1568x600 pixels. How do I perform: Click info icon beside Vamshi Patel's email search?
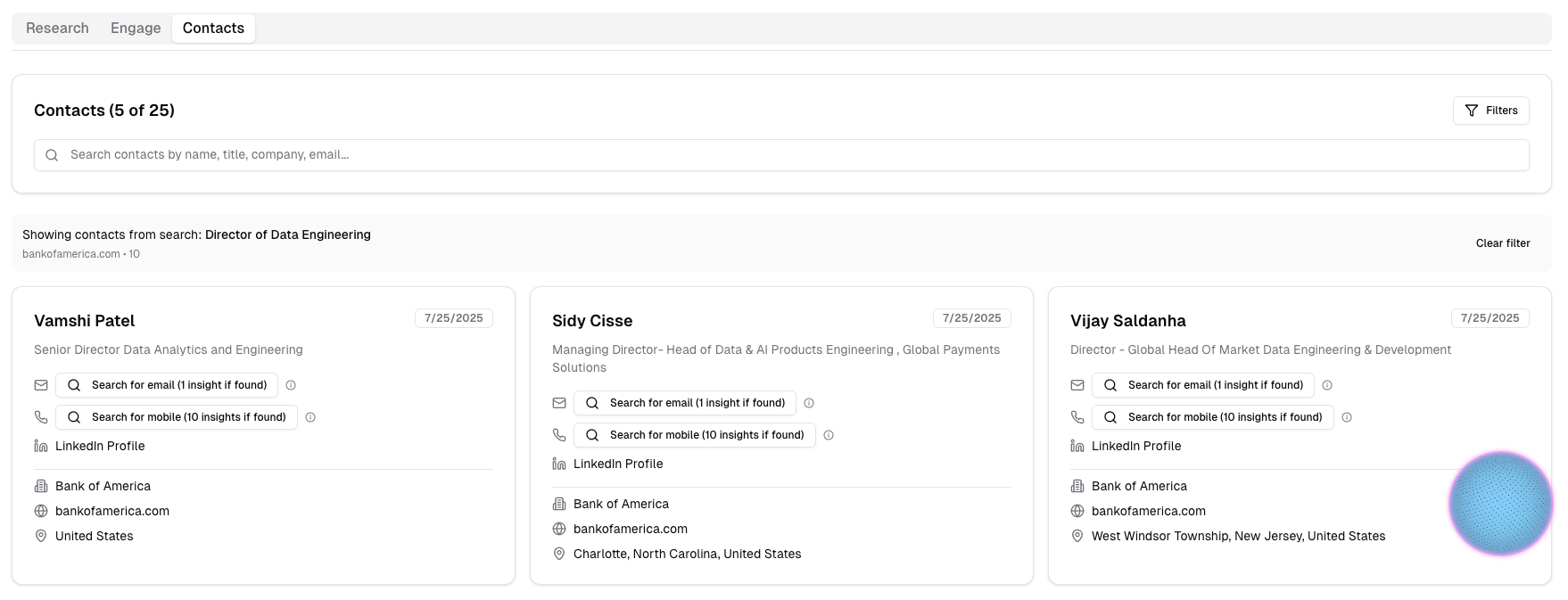pyautogui.click(x=291, y=385)
